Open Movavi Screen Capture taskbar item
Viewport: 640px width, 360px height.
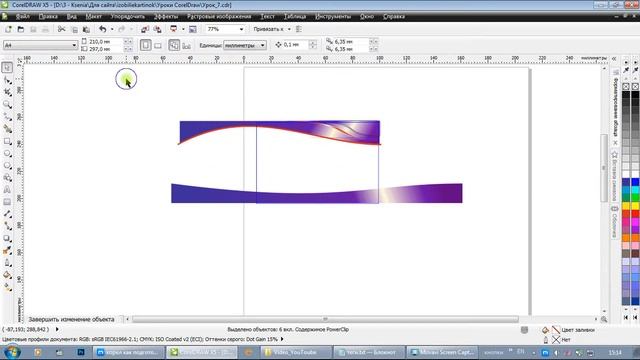442,352
